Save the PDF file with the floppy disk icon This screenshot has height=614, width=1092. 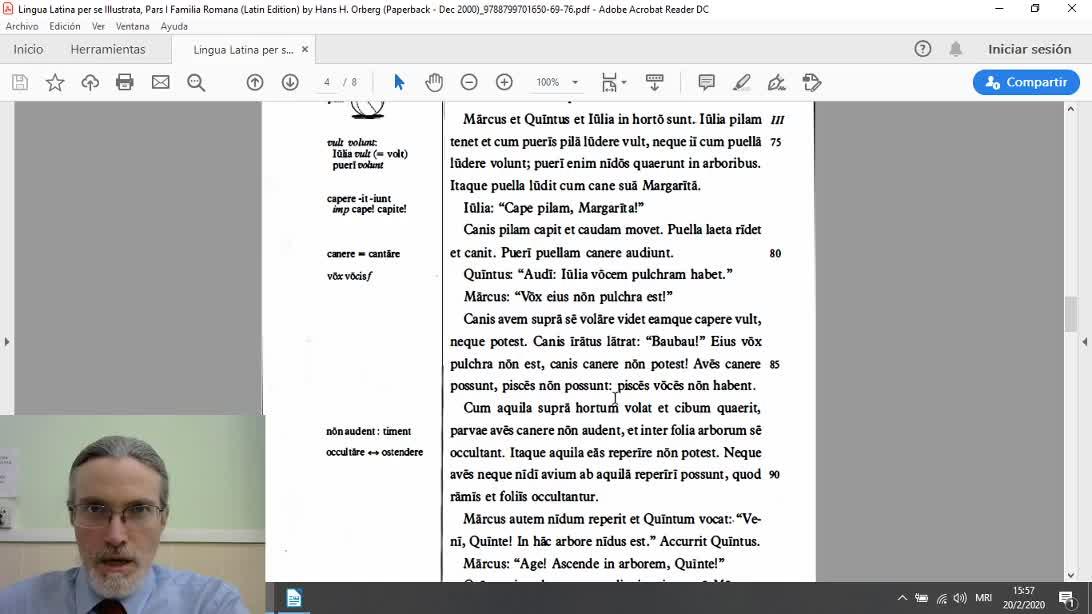tap(20, 82)
